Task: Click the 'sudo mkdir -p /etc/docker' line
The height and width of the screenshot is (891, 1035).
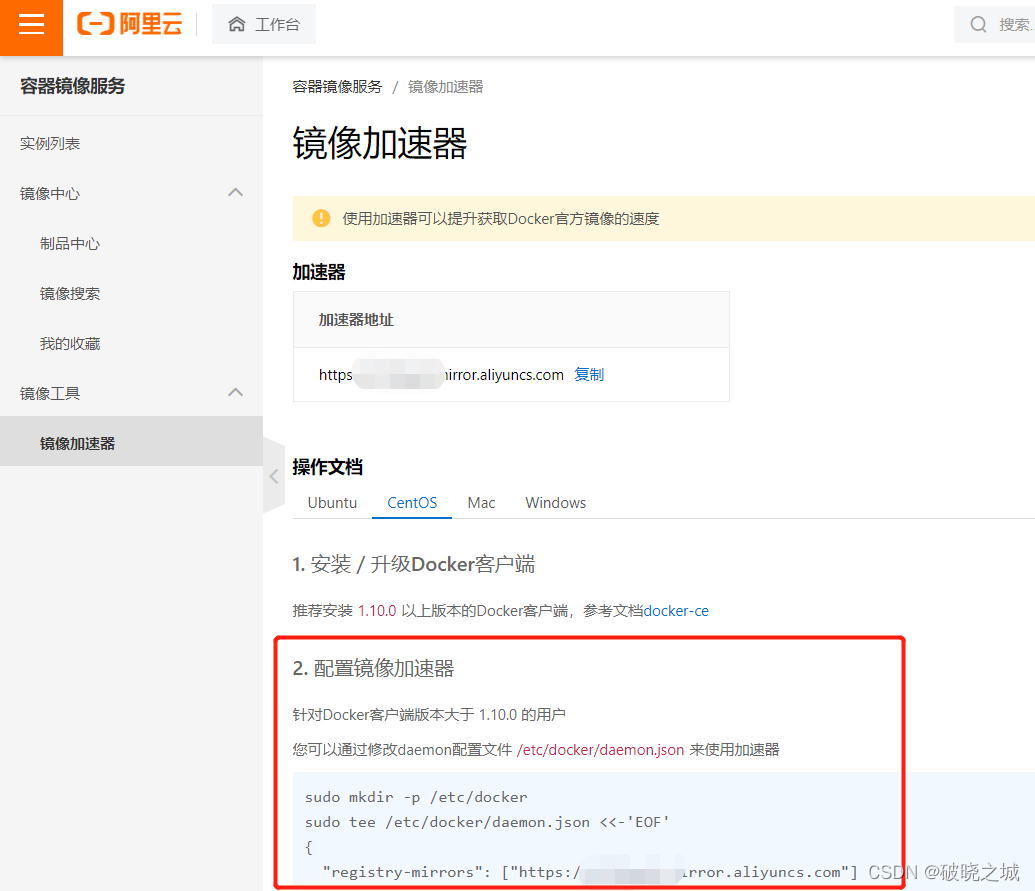Action: point(416,797)
